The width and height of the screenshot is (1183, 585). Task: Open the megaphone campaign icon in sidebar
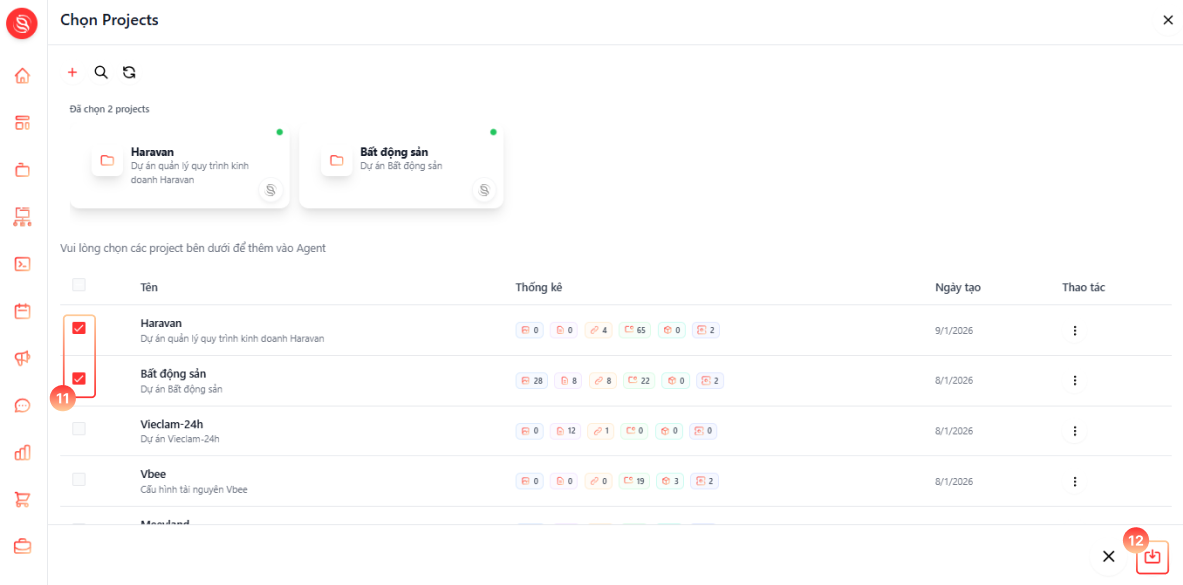[23, 359]
